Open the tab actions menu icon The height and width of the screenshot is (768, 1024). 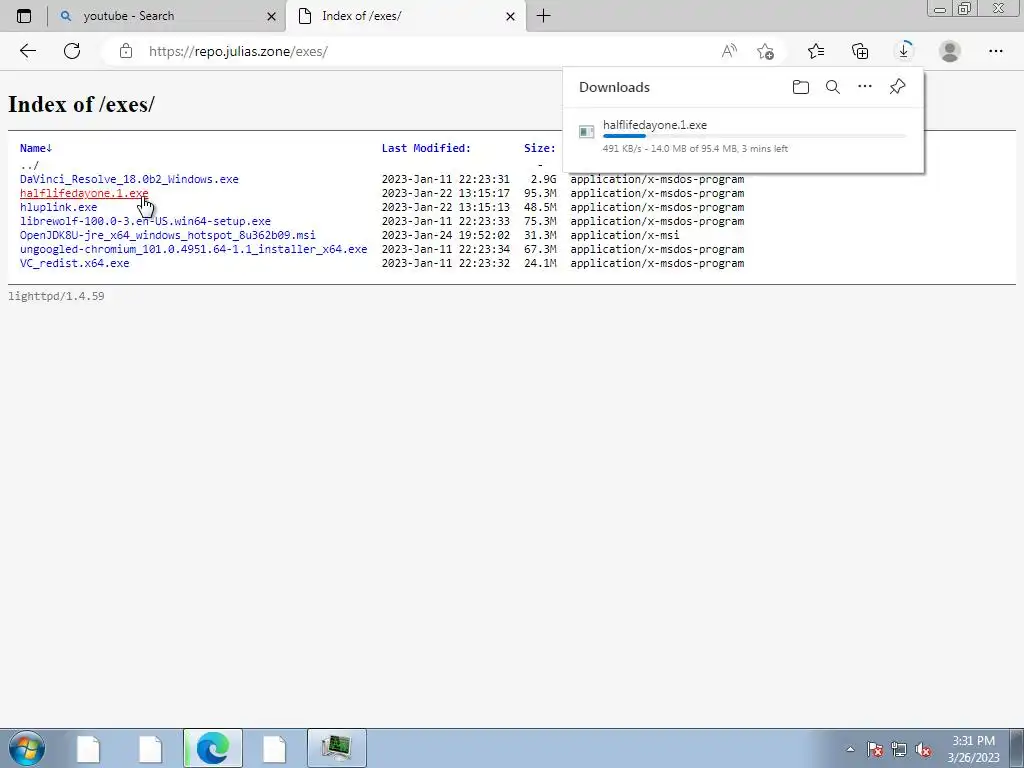click(x=24, y=16)
